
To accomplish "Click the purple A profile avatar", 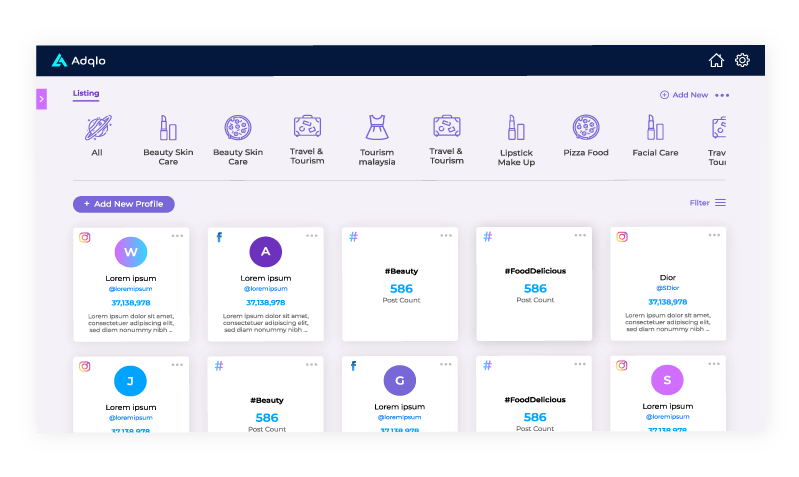I will point(265,251).
